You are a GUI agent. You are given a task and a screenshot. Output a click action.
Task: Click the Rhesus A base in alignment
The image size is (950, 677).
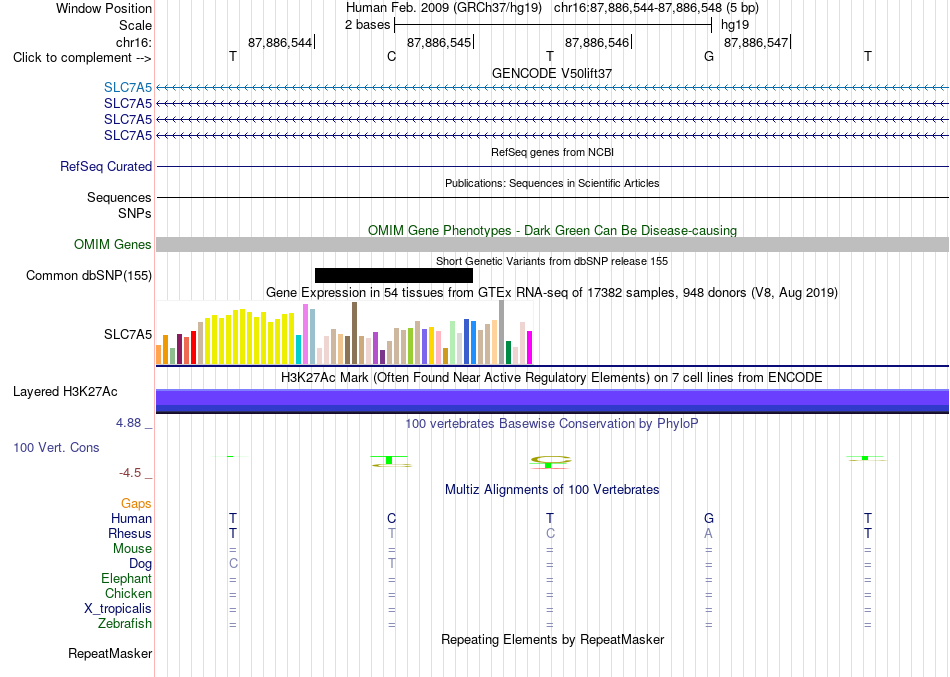[x=708, y=533]
